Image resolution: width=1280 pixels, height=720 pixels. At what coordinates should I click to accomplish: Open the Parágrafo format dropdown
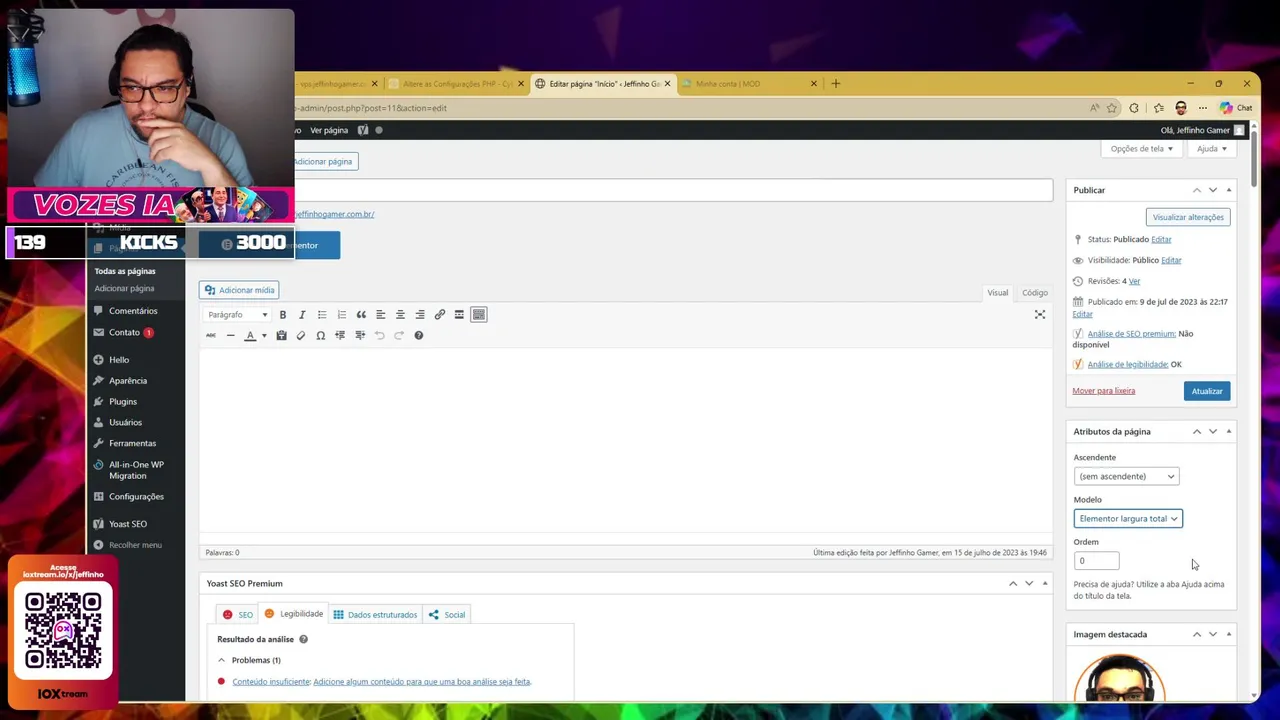click(237, 315)
